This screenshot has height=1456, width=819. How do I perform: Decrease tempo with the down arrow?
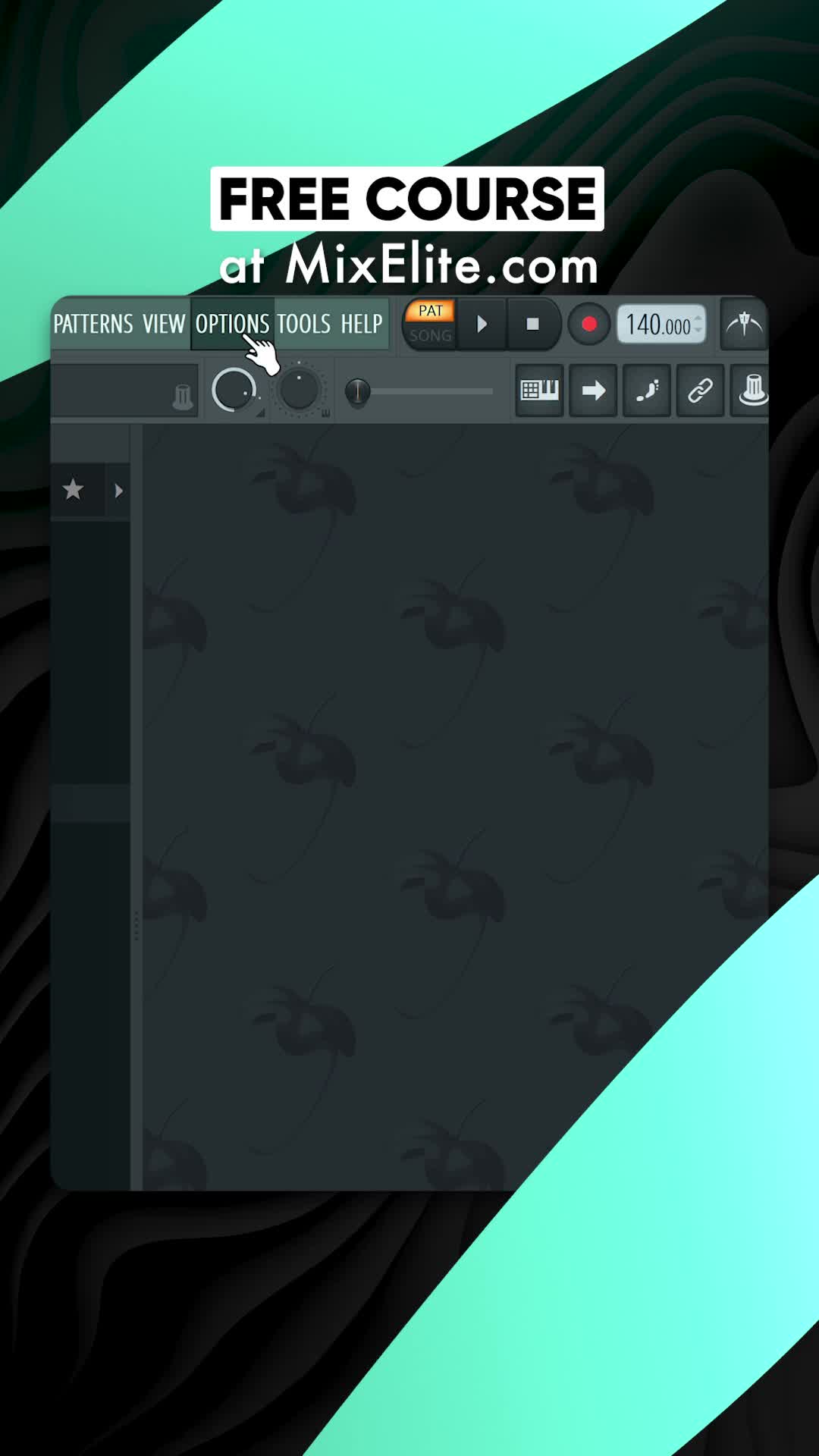pyautogui.click(x=698, y=331)
